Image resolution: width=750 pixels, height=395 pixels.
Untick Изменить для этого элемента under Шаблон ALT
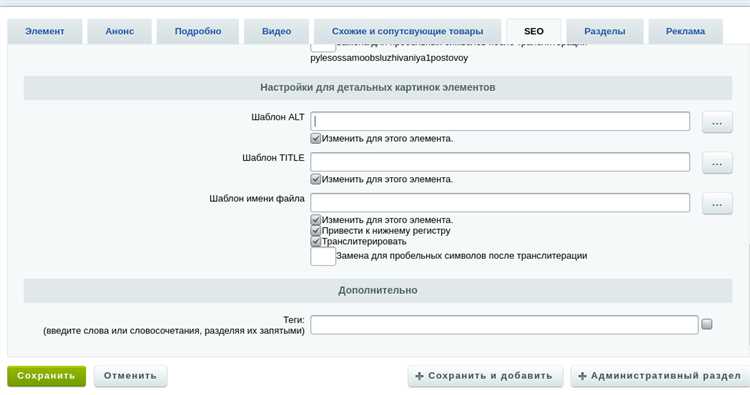pos(315,139)
